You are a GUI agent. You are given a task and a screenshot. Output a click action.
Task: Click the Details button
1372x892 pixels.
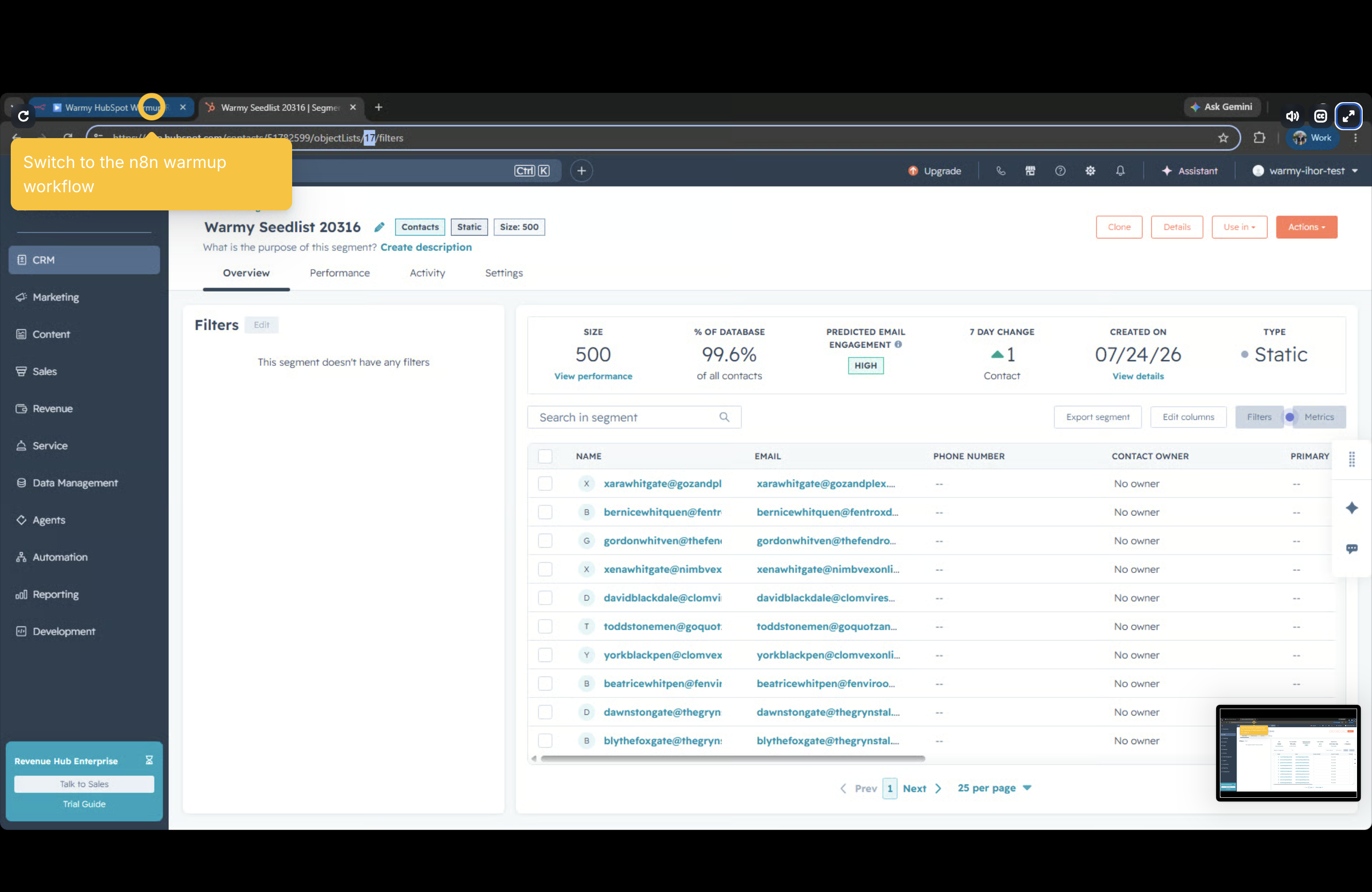(x=1176, y=227)
